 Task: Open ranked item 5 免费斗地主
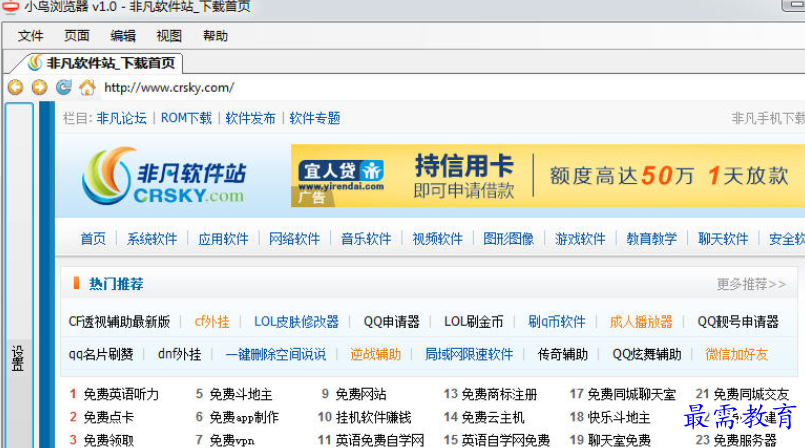(x=241, y=394)
